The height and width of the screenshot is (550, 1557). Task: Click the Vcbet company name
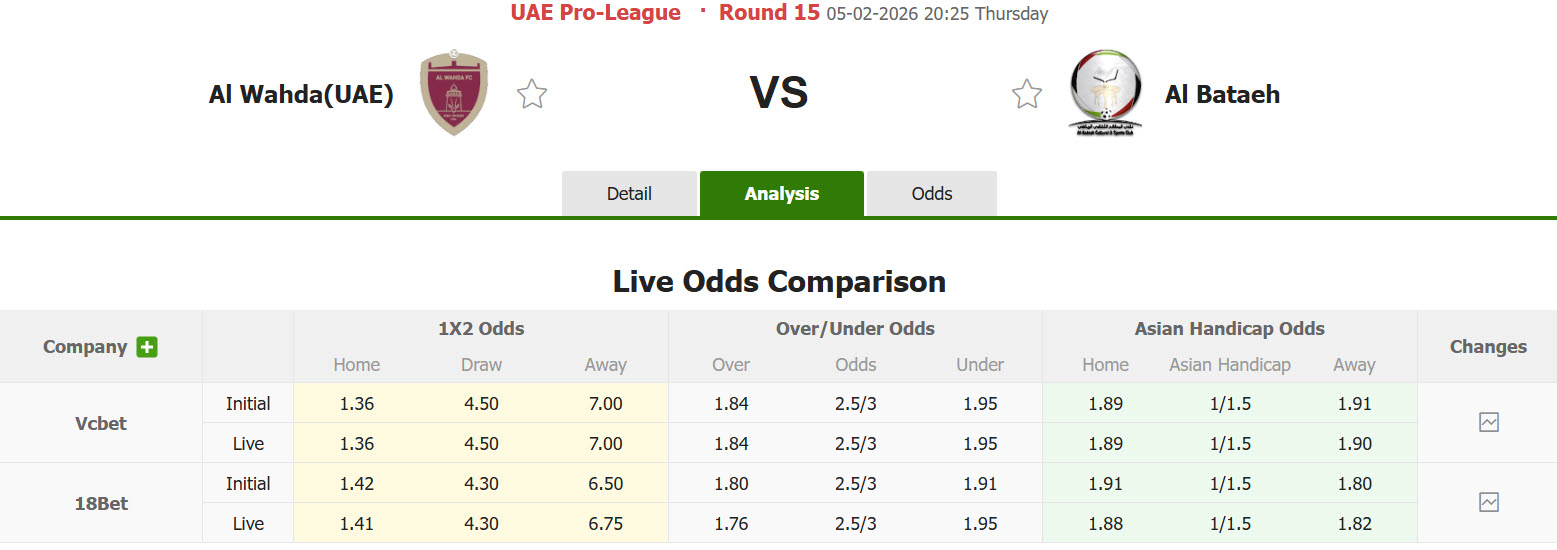pos(101,423)
